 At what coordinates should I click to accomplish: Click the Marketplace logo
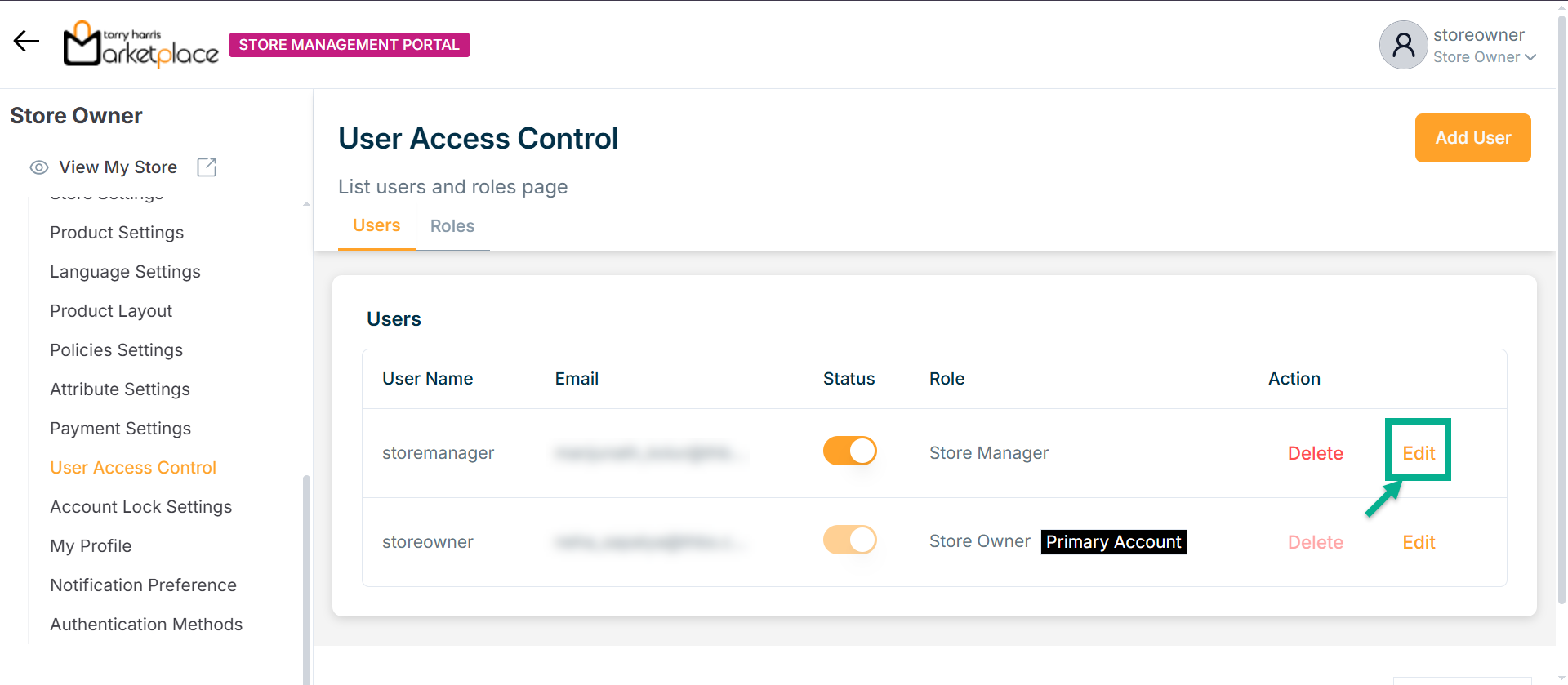140,44
